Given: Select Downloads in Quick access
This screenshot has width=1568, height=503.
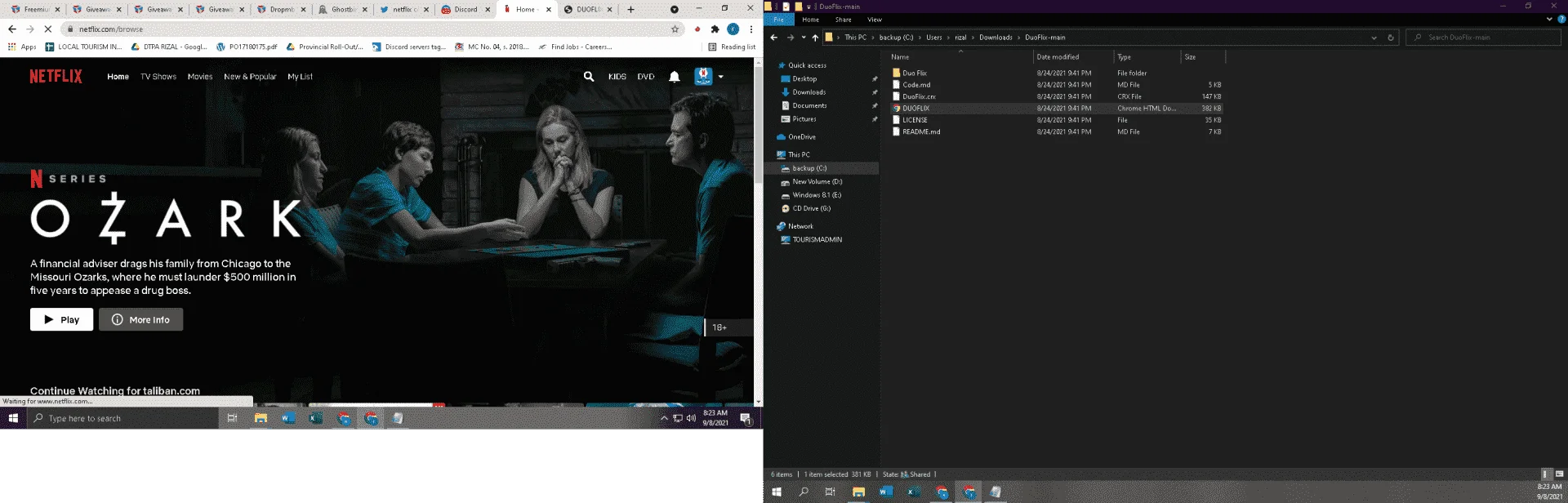Looking at the screenshot, I should 808,92.
